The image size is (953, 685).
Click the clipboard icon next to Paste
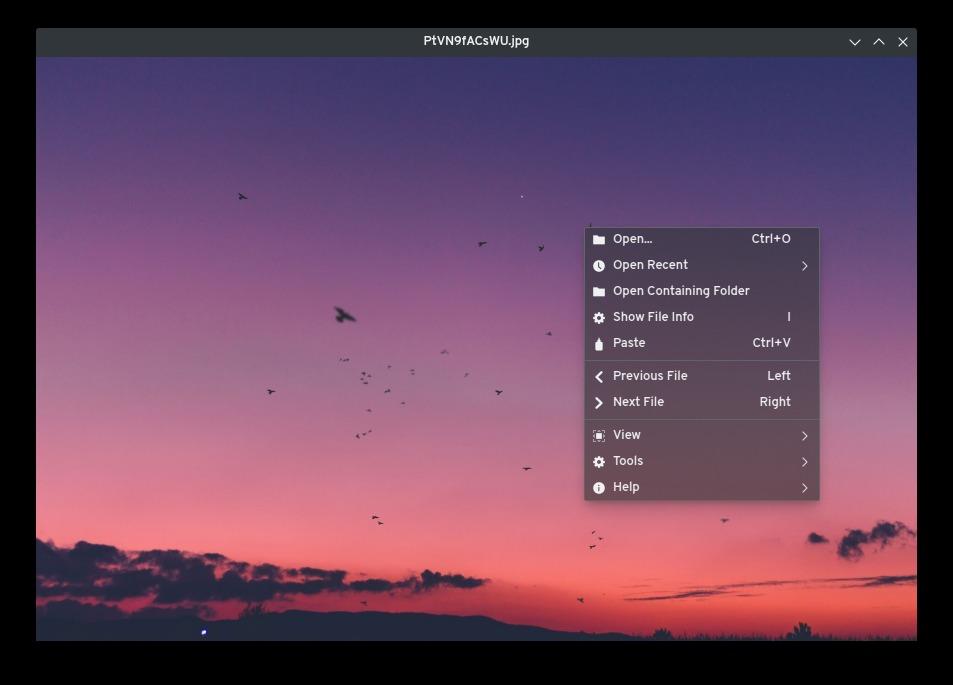598,342
